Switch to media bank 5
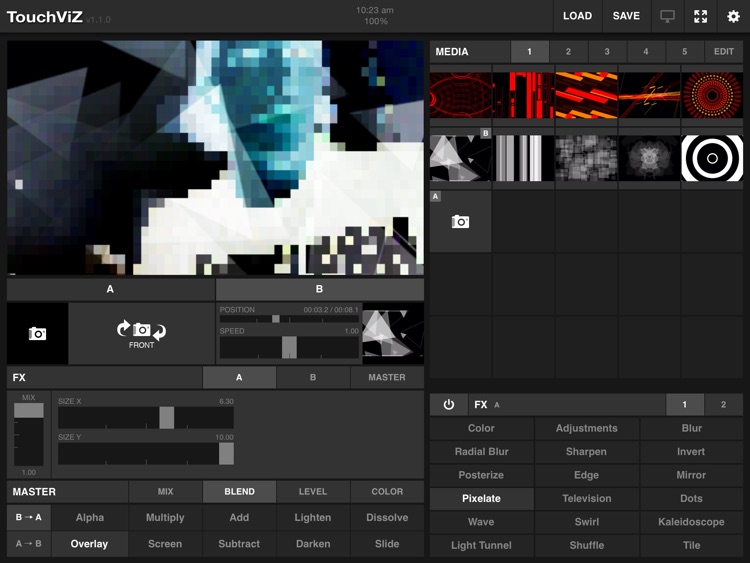Viewport: 750px width, 563px height. point(684,52)
